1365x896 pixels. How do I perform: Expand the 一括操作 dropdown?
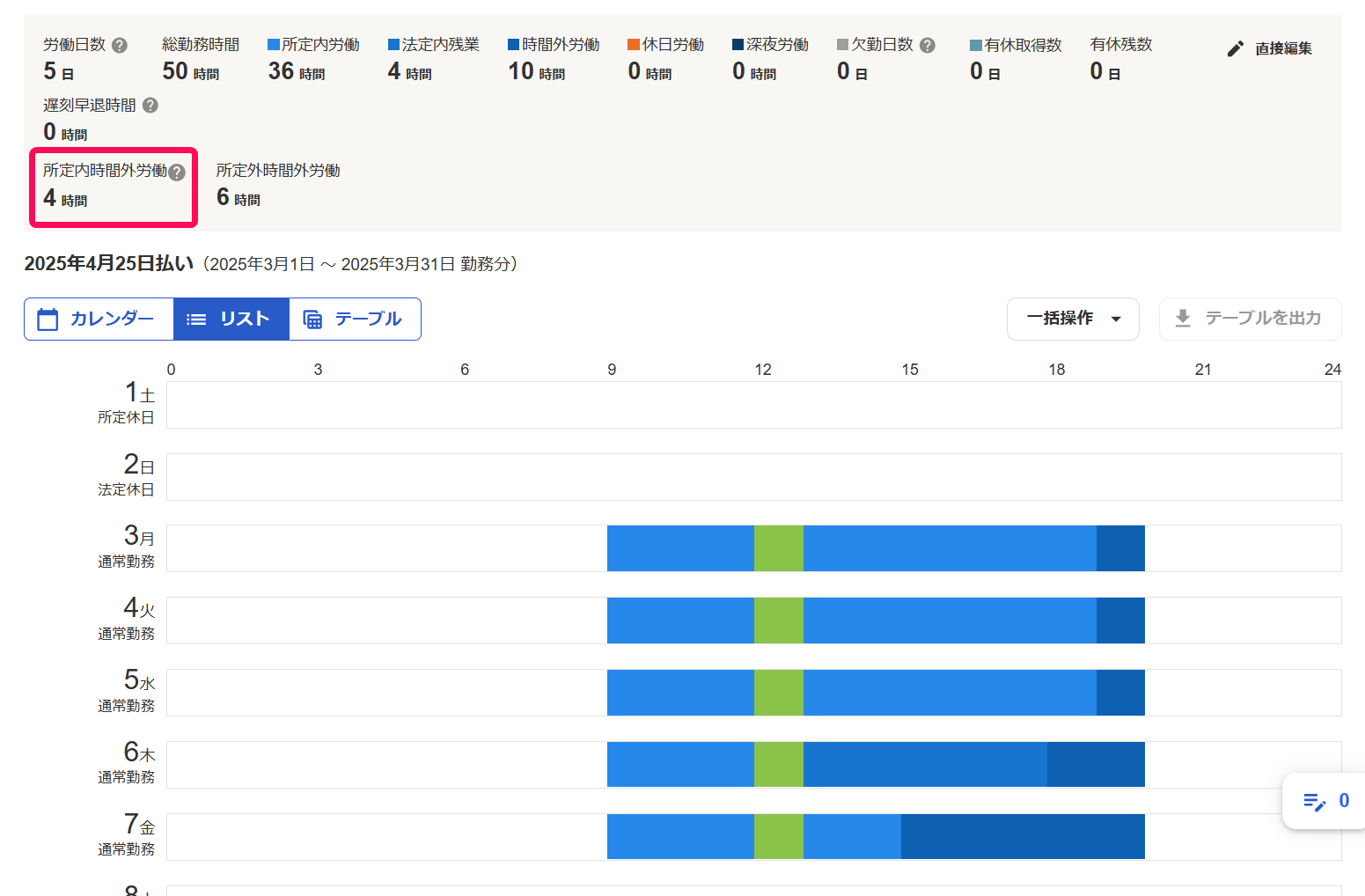[x=1073, y=319]
